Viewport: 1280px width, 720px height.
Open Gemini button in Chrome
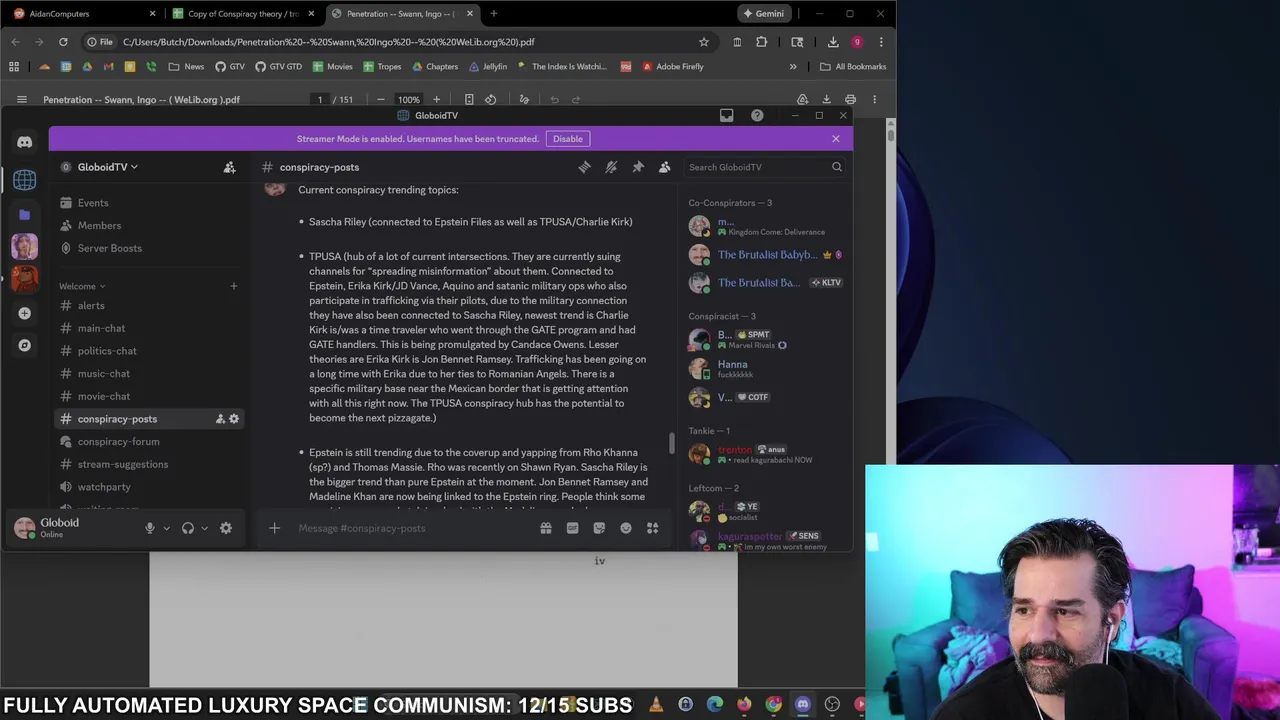pyautogui.click(x=763, y=14)
